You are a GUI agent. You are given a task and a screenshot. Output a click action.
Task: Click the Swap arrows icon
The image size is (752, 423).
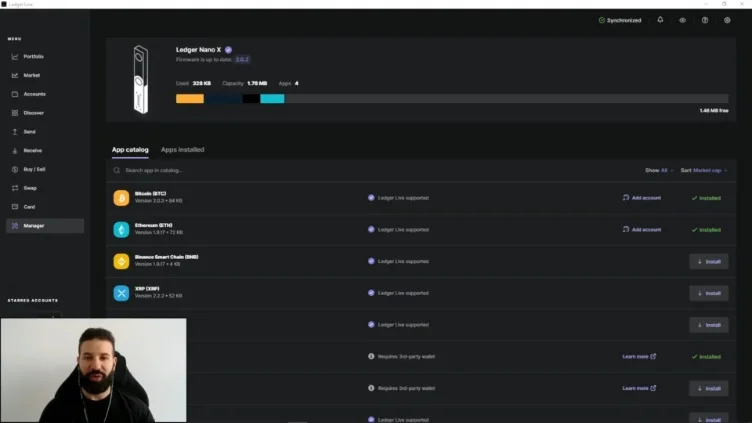(15, 188)
